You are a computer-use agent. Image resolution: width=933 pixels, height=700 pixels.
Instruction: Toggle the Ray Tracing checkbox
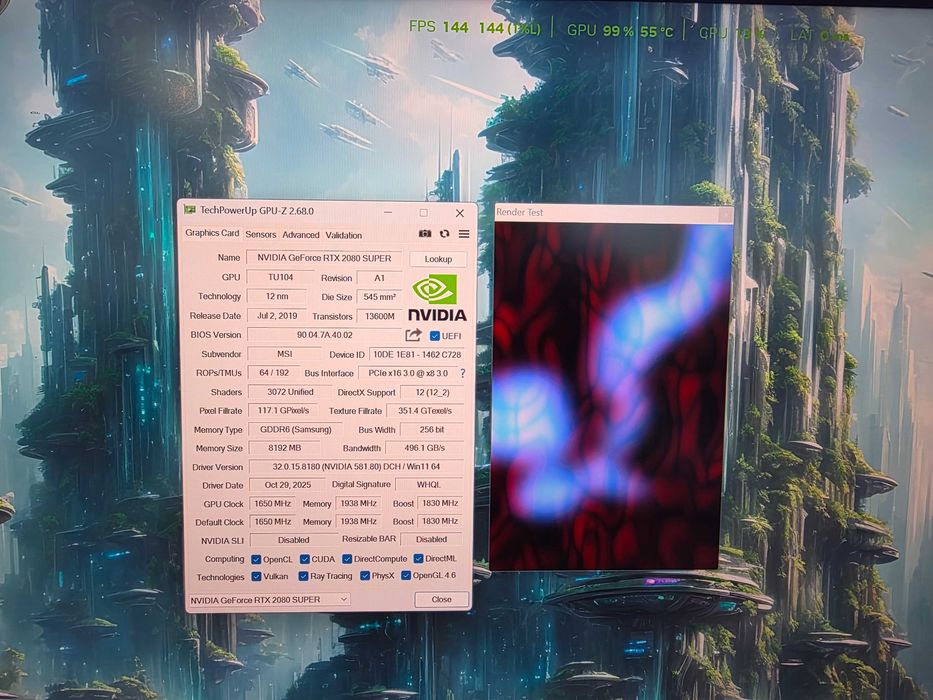click(303, 576)
